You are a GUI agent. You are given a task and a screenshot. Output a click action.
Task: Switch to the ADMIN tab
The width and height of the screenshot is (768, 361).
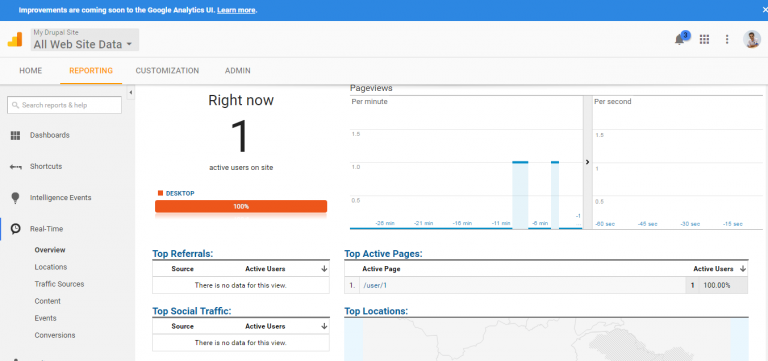(238, 71)
